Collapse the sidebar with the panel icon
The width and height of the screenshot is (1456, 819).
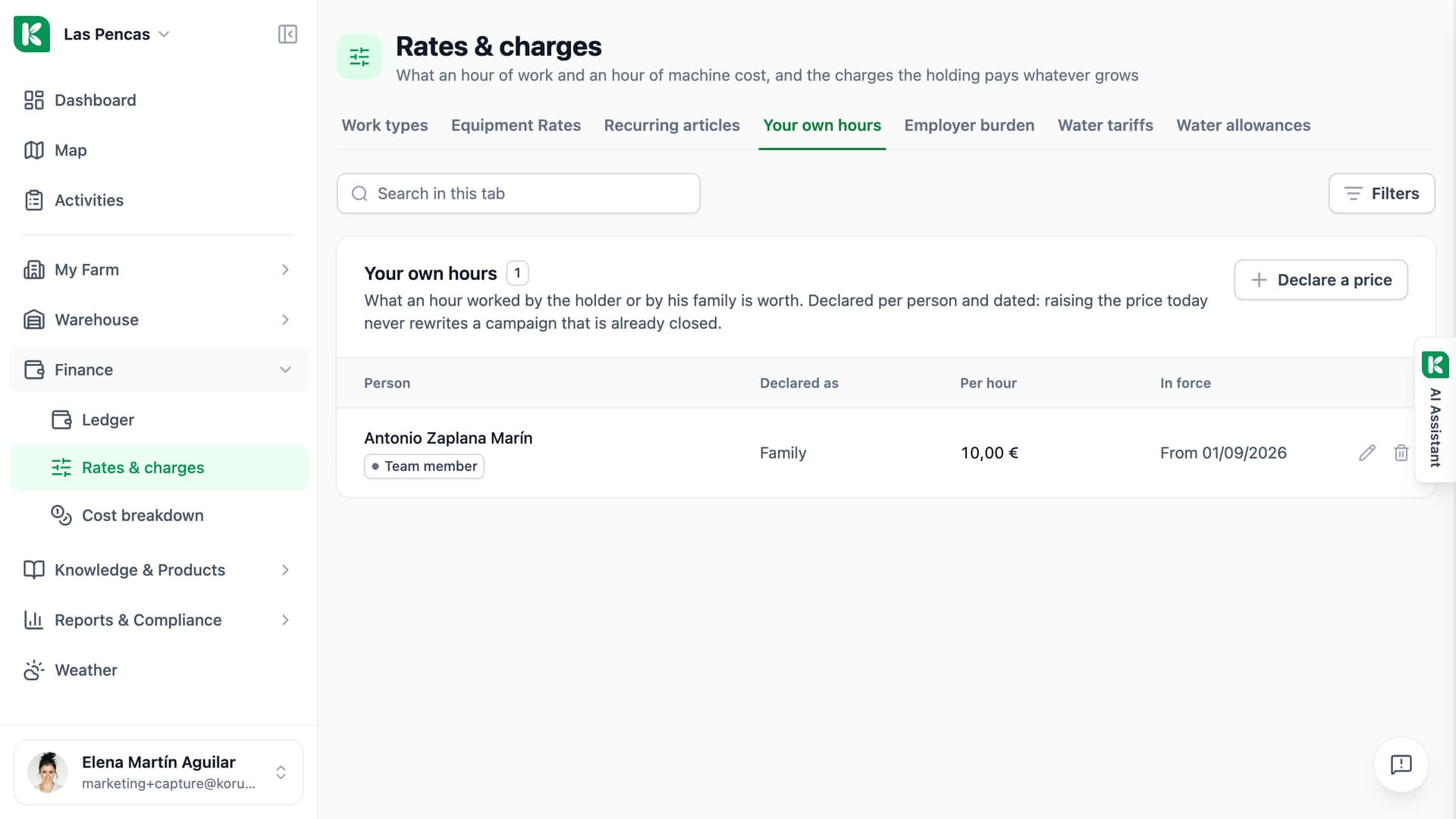(x=287, y=34)
